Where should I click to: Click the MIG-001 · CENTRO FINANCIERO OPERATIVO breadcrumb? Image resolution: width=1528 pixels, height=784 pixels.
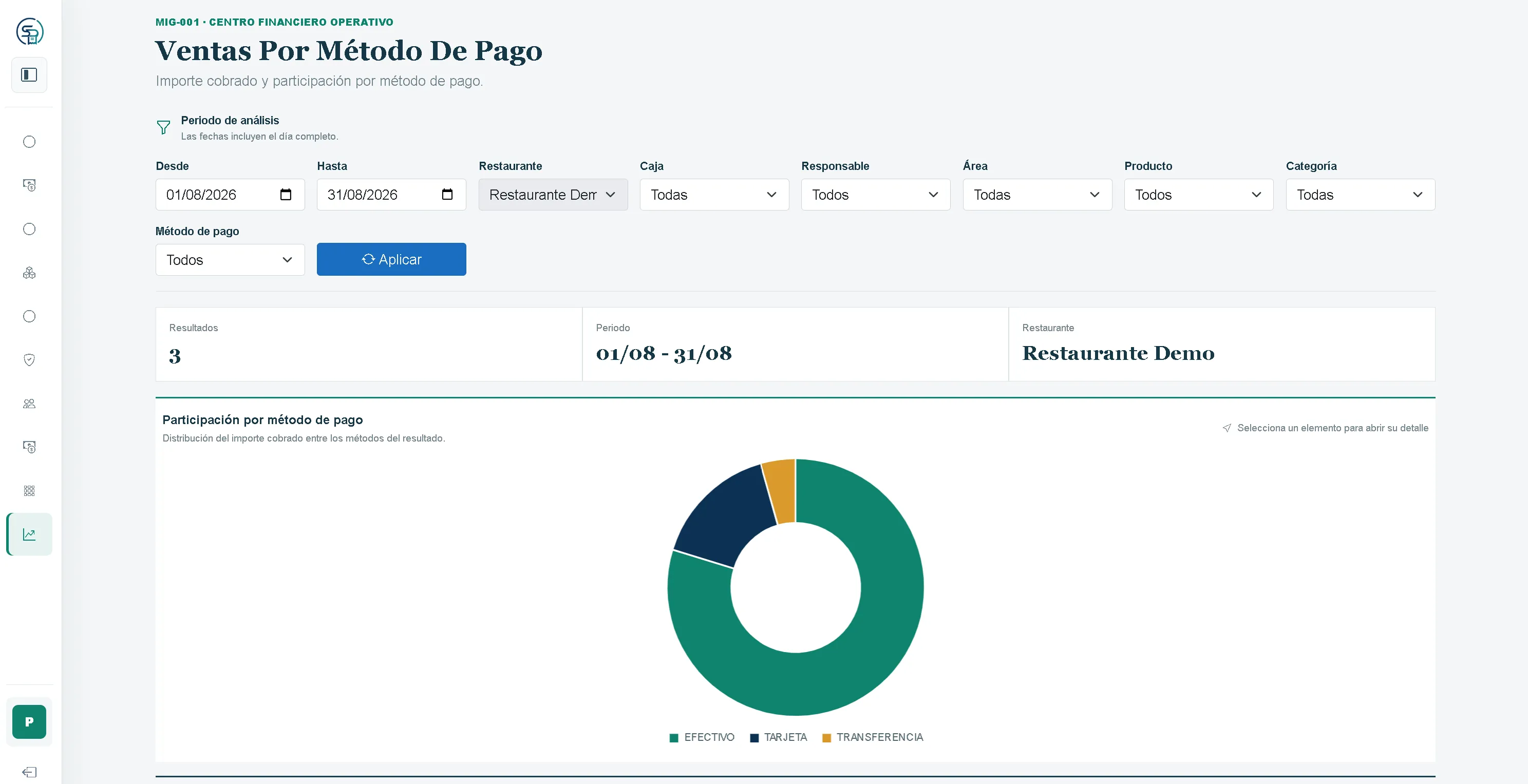click(274, 22)
